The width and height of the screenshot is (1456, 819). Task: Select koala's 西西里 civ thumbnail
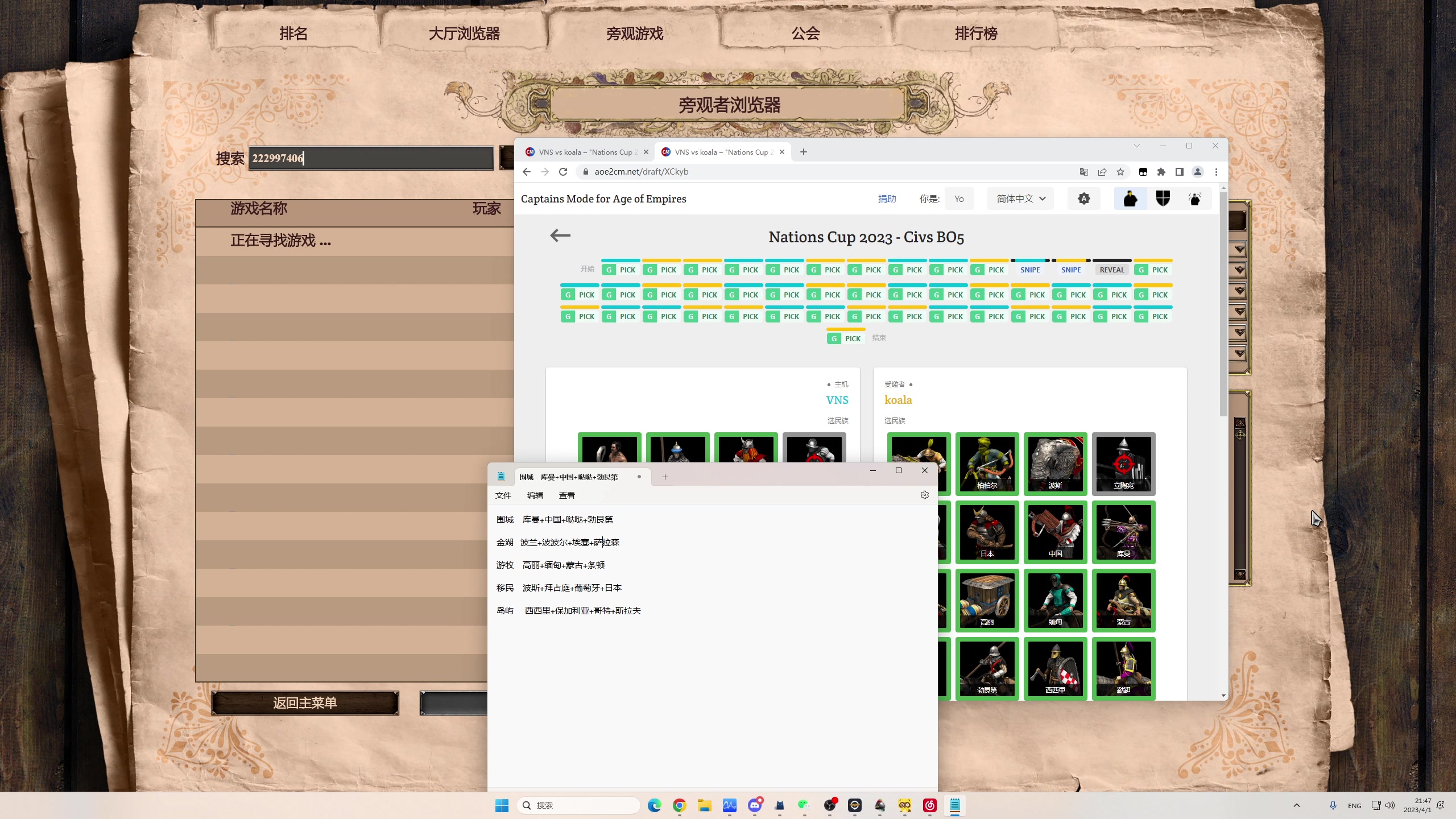tap(1055, 668)
